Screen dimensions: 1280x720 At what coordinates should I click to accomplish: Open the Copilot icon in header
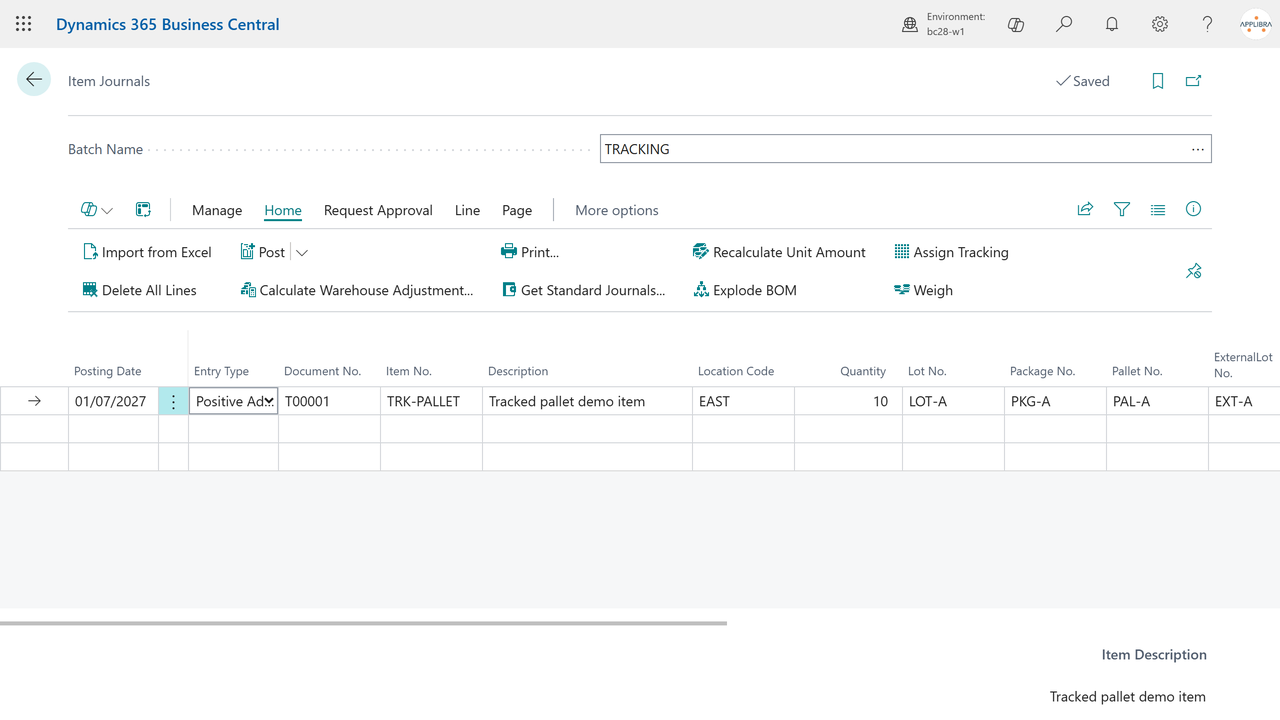point(1016,24)
